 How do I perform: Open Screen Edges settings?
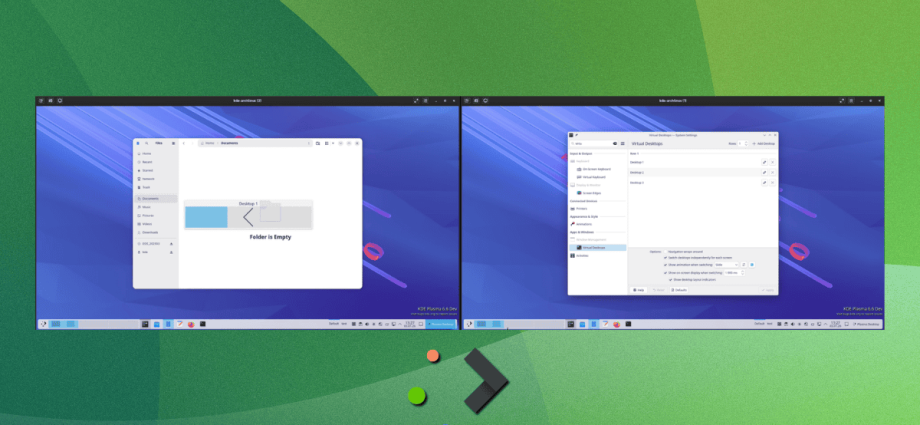(597, 193)
